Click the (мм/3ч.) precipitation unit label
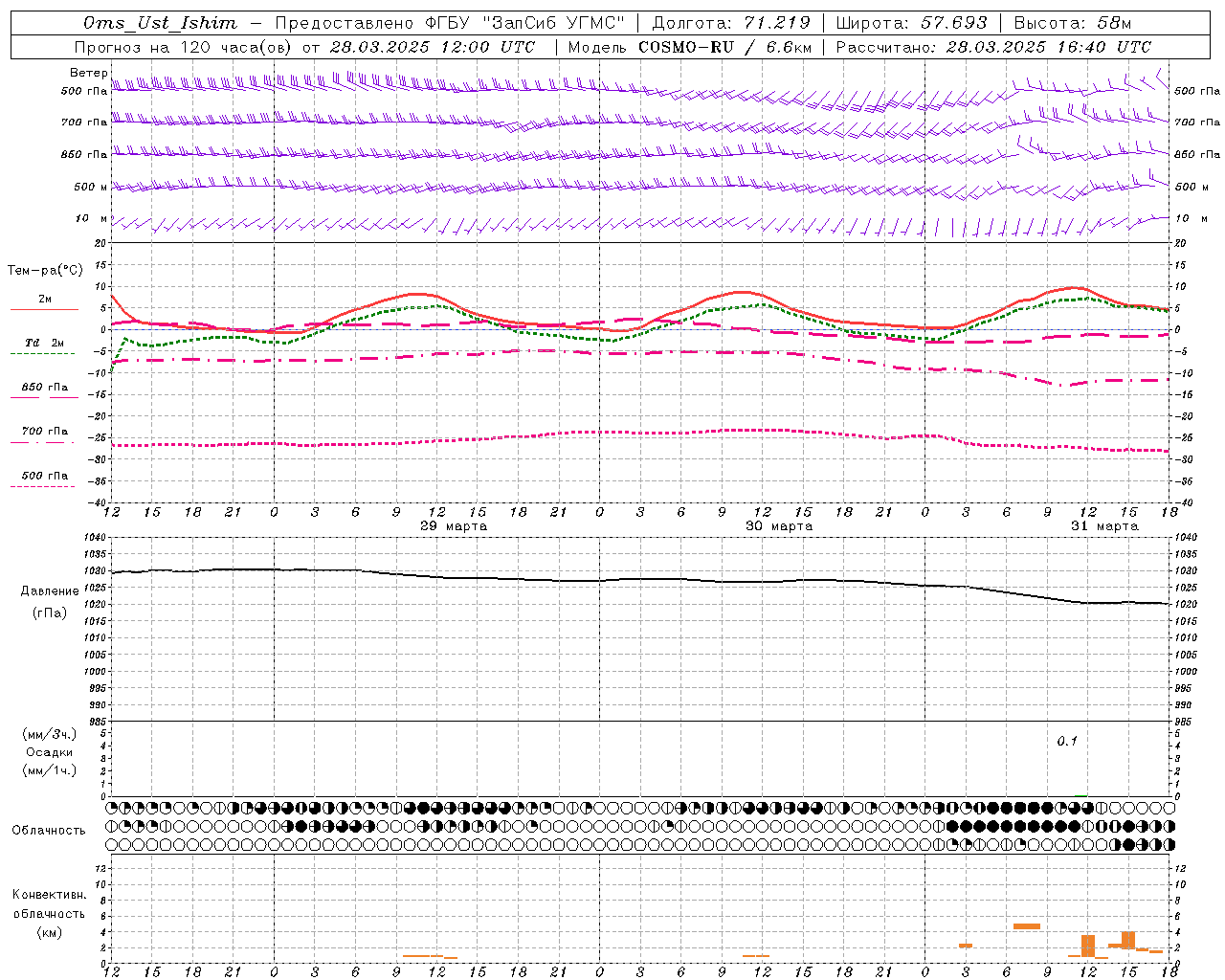The height and width of the screenshot is (980, 1225). (50, 734)
